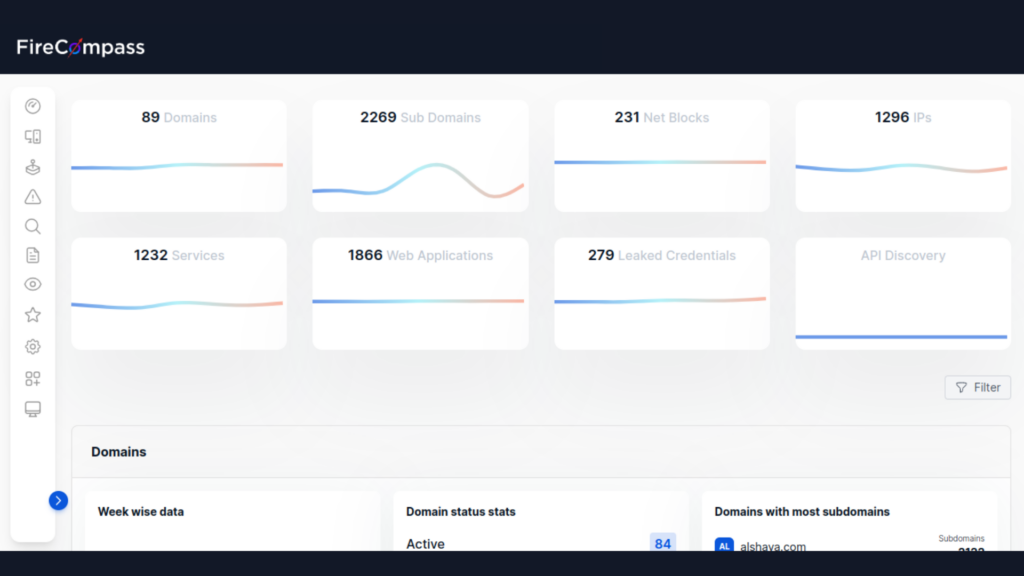This screenshot has width=1024, height=576.
Task: Select the favorites star icon
Action: pos(32,314)
